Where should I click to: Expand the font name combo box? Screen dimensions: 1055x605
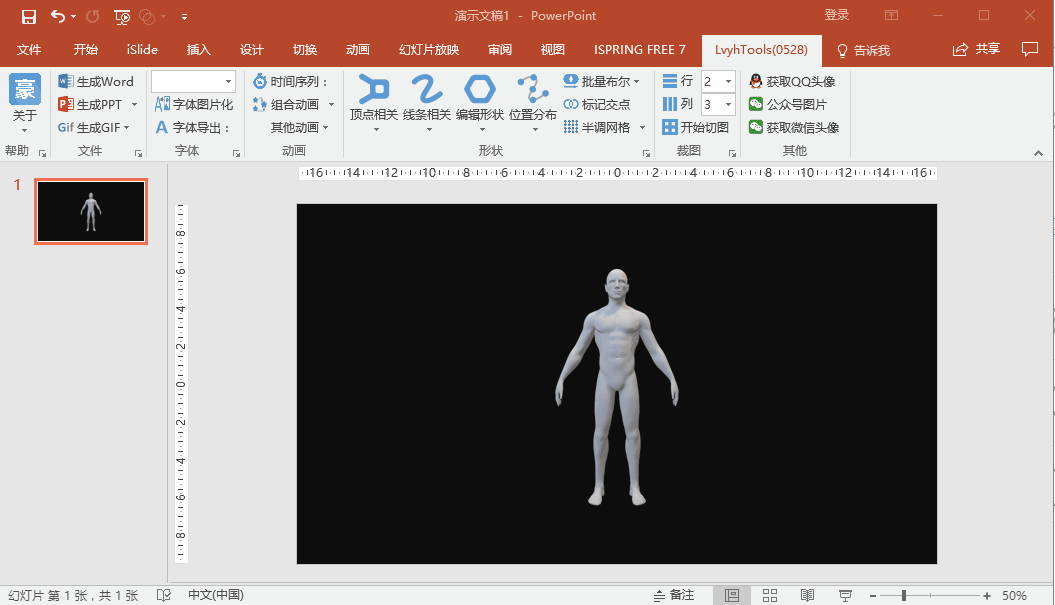[228, 81]
